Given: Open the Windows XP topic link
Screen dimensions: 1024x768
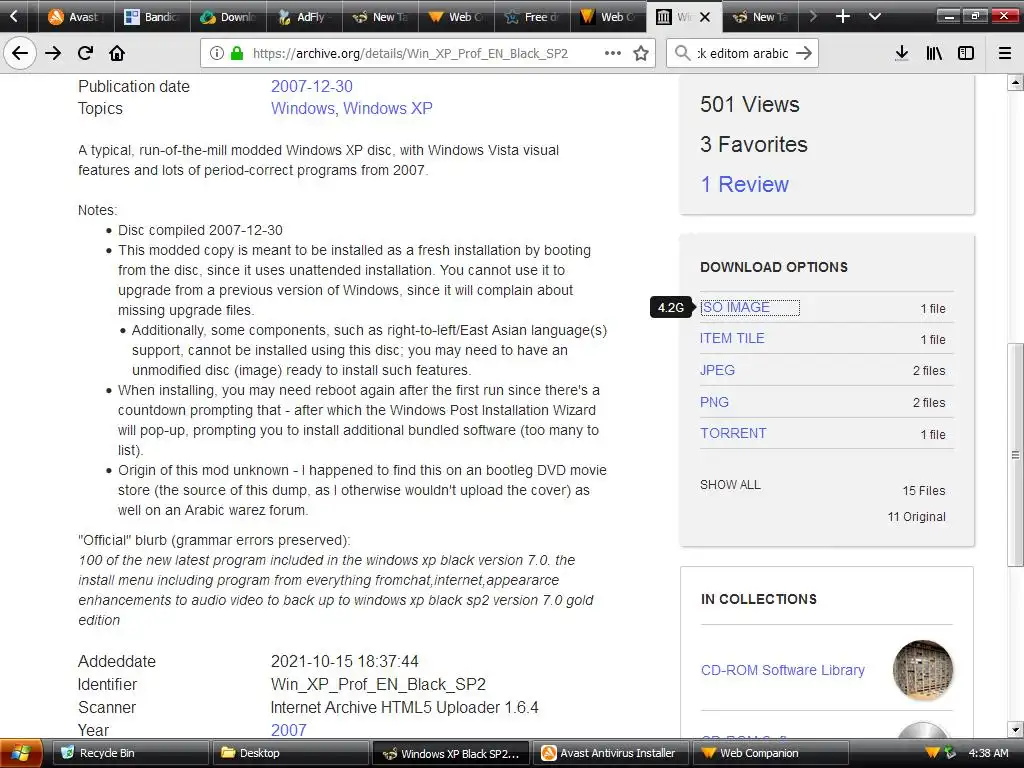Looking at the screenshot, I should [388, 108].
